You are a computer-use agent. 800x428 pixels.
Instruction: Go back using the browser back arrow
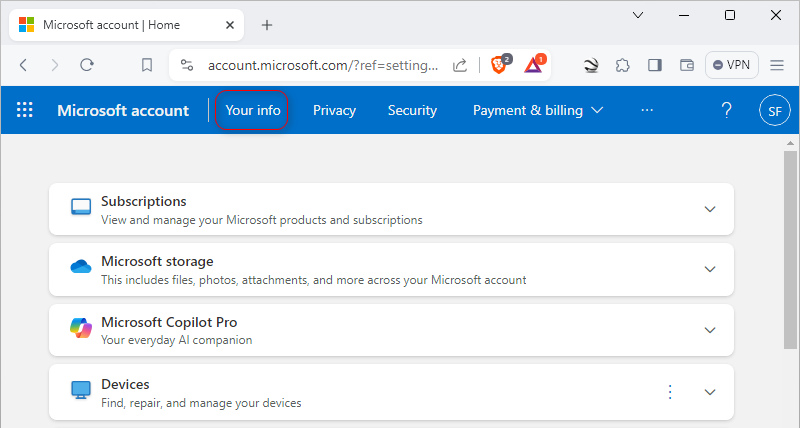(23, 65)
